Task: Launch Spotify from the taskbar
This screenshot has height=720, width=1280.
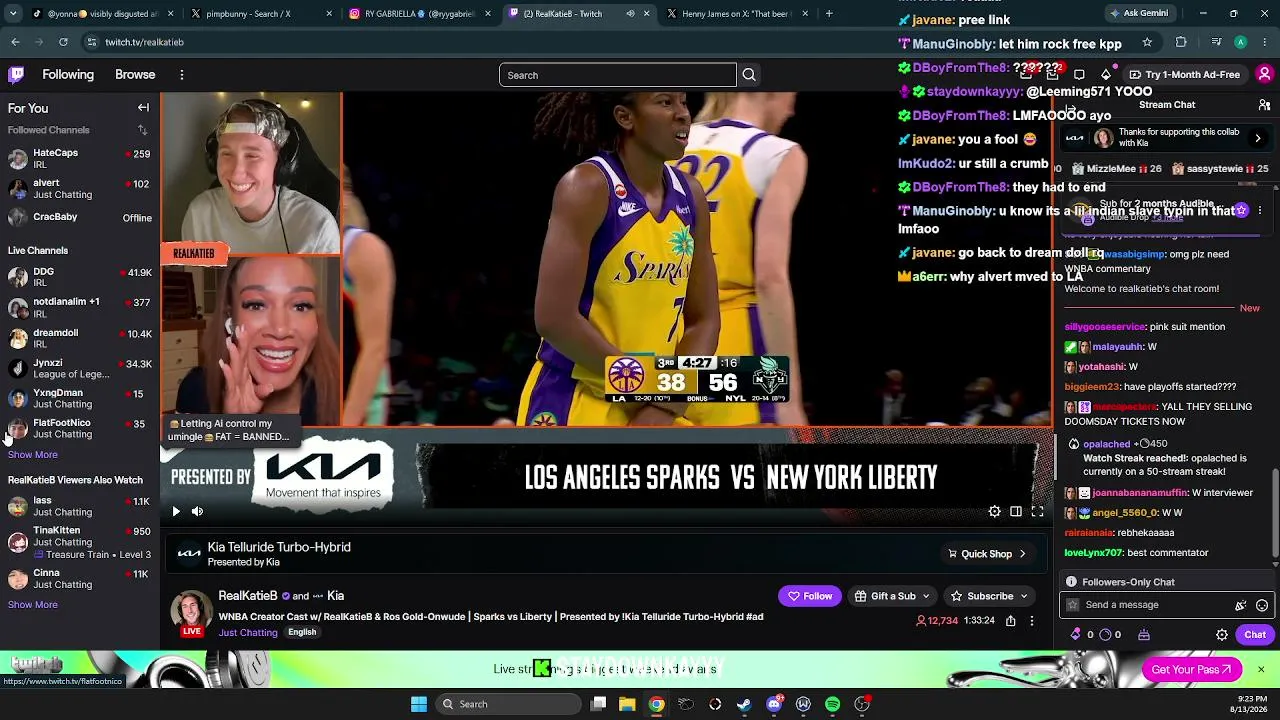Action: pyautogui.click(x=833, y=704)
